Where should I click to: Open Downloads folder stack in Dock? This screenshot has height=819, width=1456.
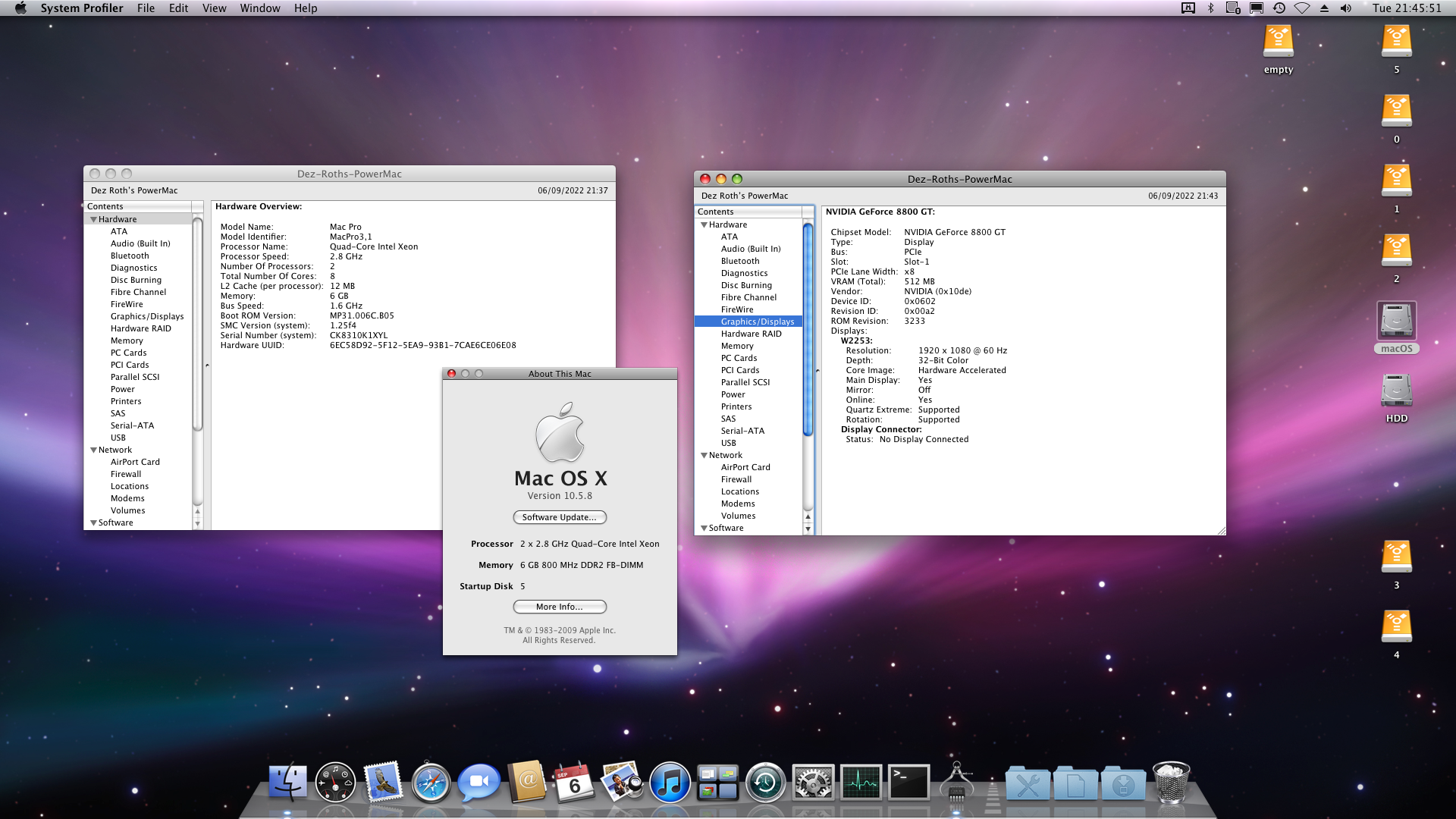1123,783
